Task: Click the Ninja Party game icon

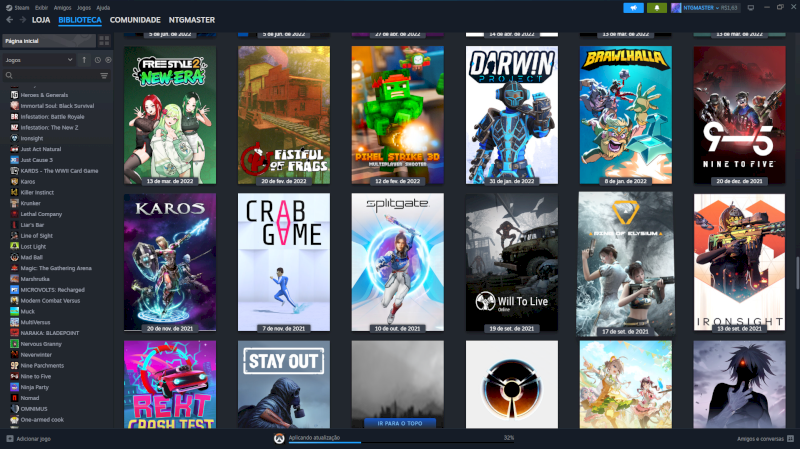Action: tap(14, 387)
